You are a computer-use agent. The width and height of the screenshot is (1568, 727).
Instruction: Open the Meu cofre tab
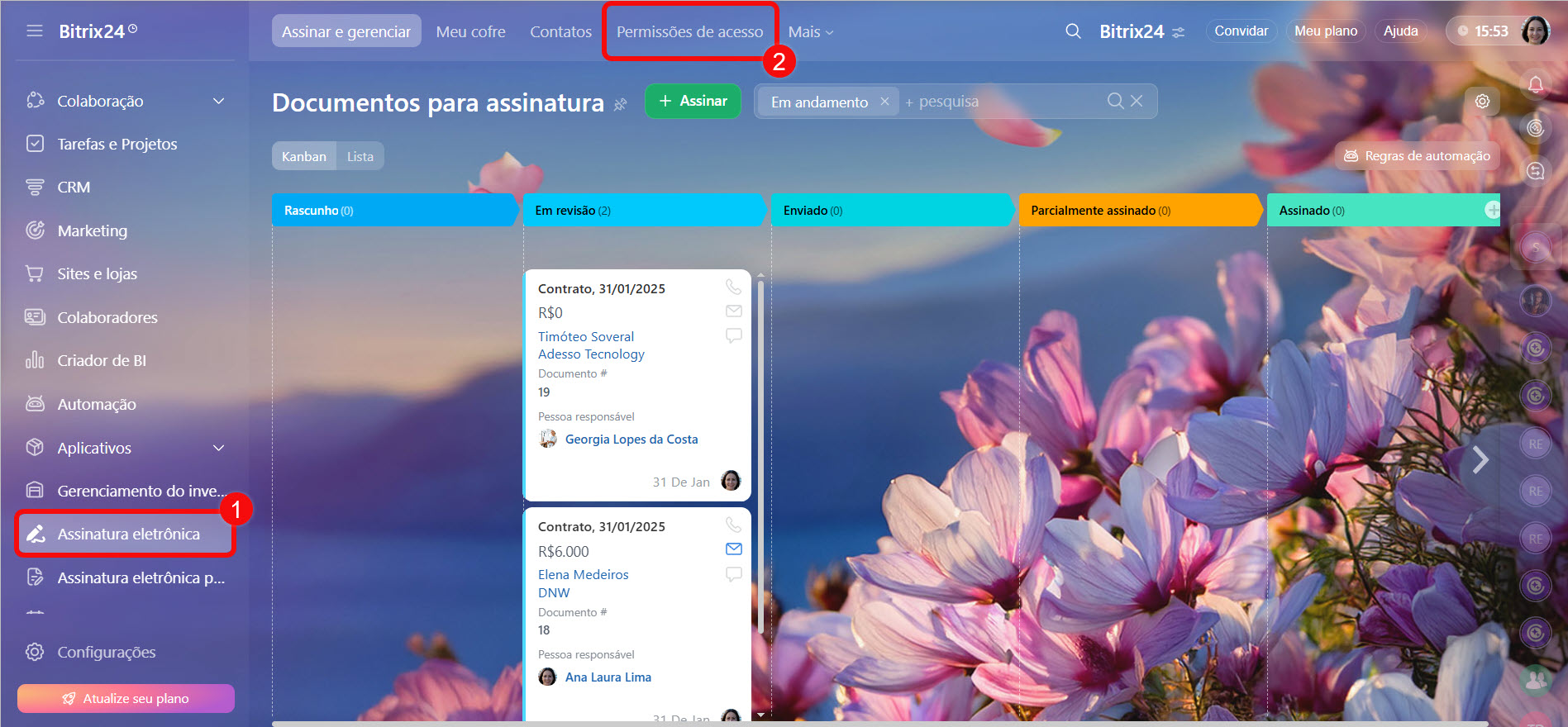470,31
